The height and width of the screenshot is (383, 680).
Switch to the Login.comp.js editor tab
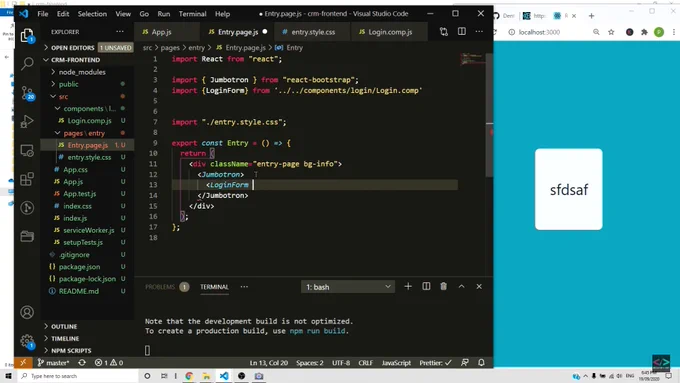tap(390, 32)
